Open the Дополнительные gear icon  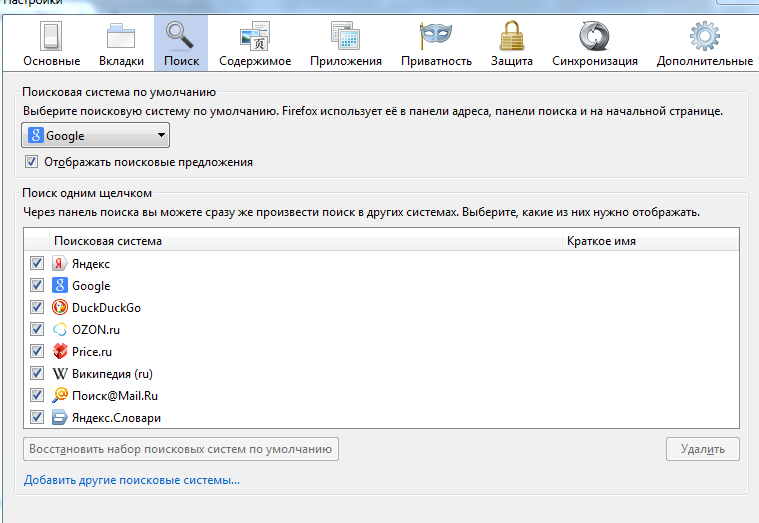704,37
